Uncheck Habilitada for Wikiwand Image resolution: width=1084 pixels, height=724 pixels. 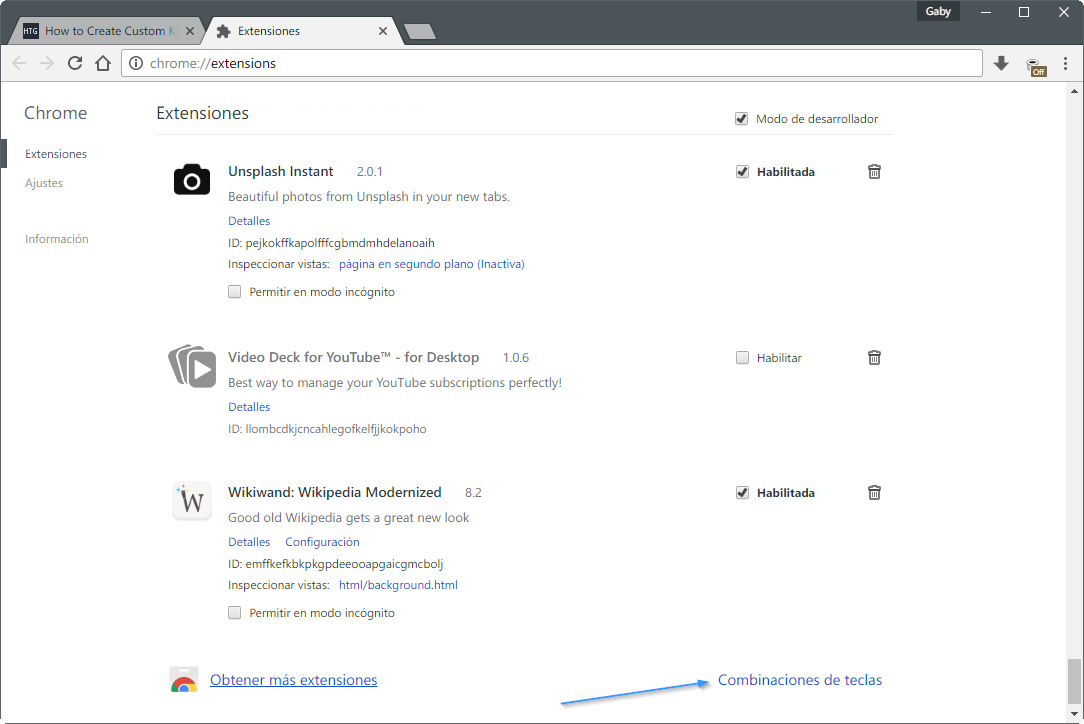pos(742,492)
